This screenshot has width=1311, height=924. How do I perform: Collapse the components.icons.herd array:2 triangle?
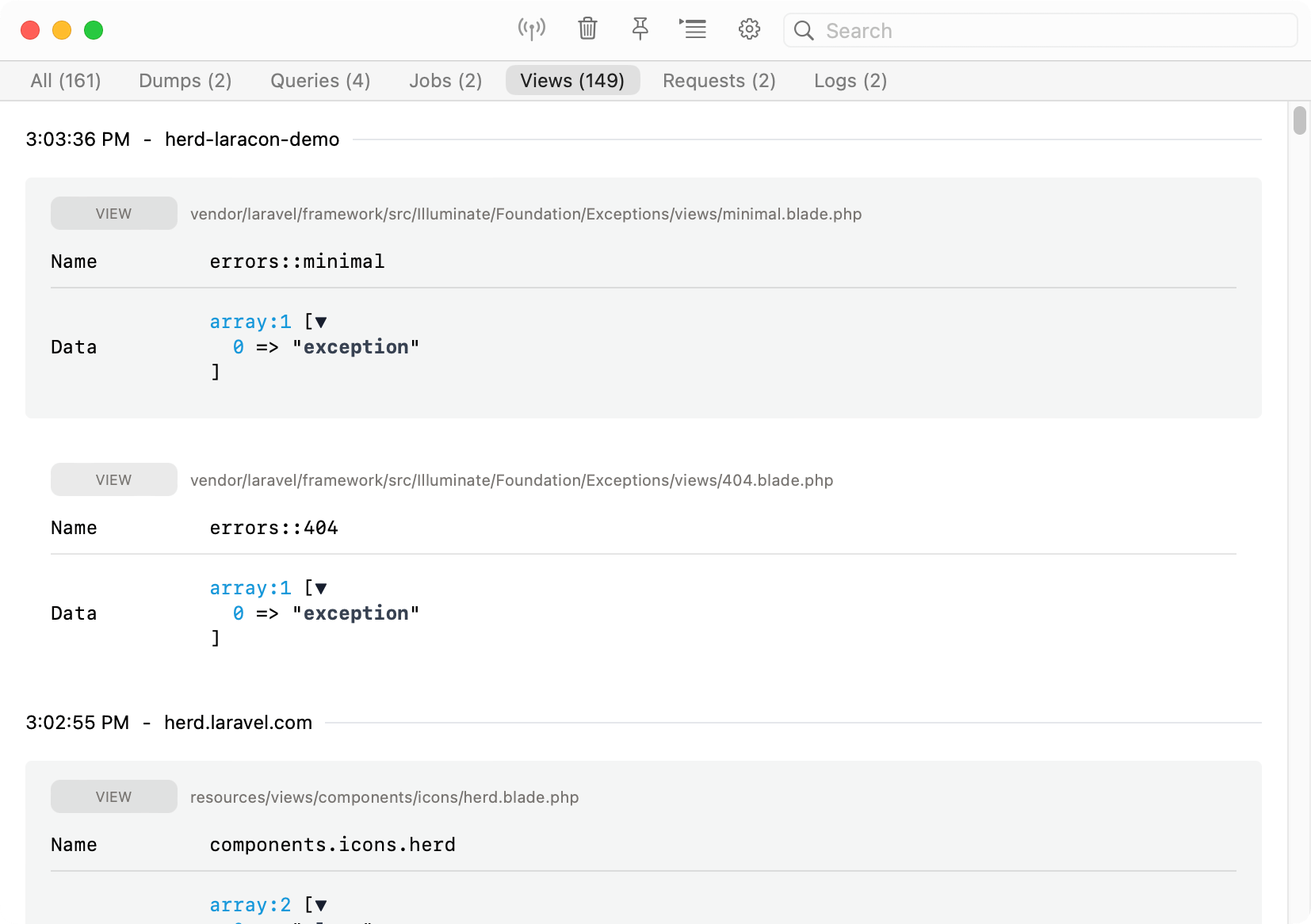[x=321, y=905]
